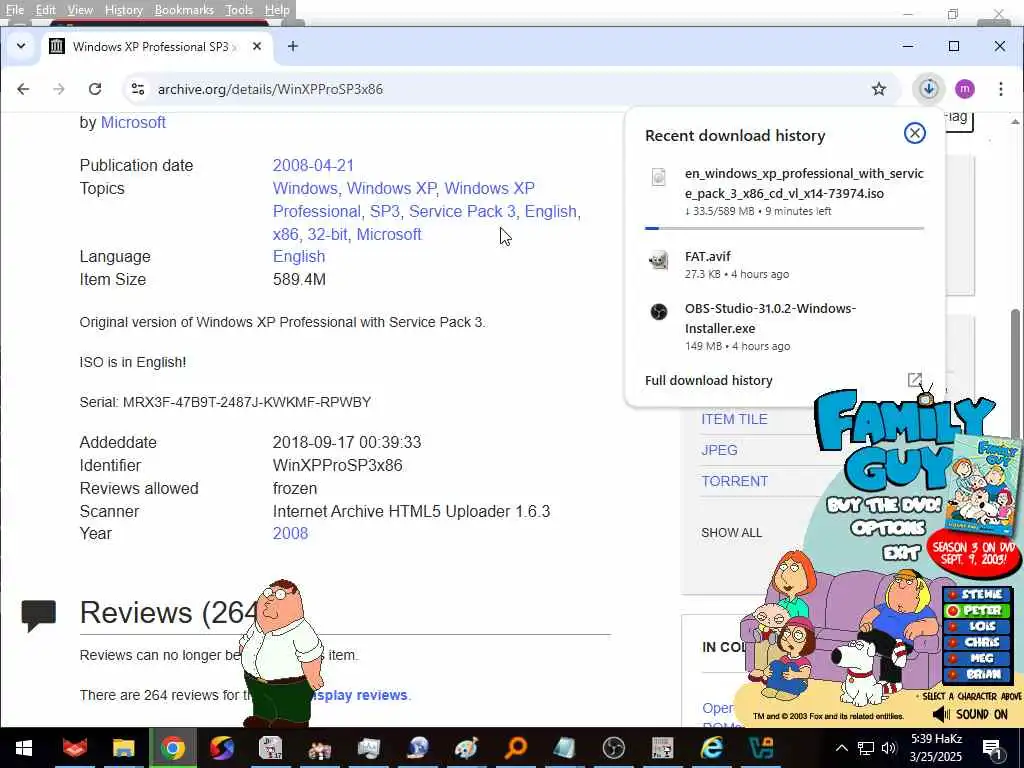Click the red box taskbar icon
This screenshot has height=768, width=1024.
(x=74, y=748)
